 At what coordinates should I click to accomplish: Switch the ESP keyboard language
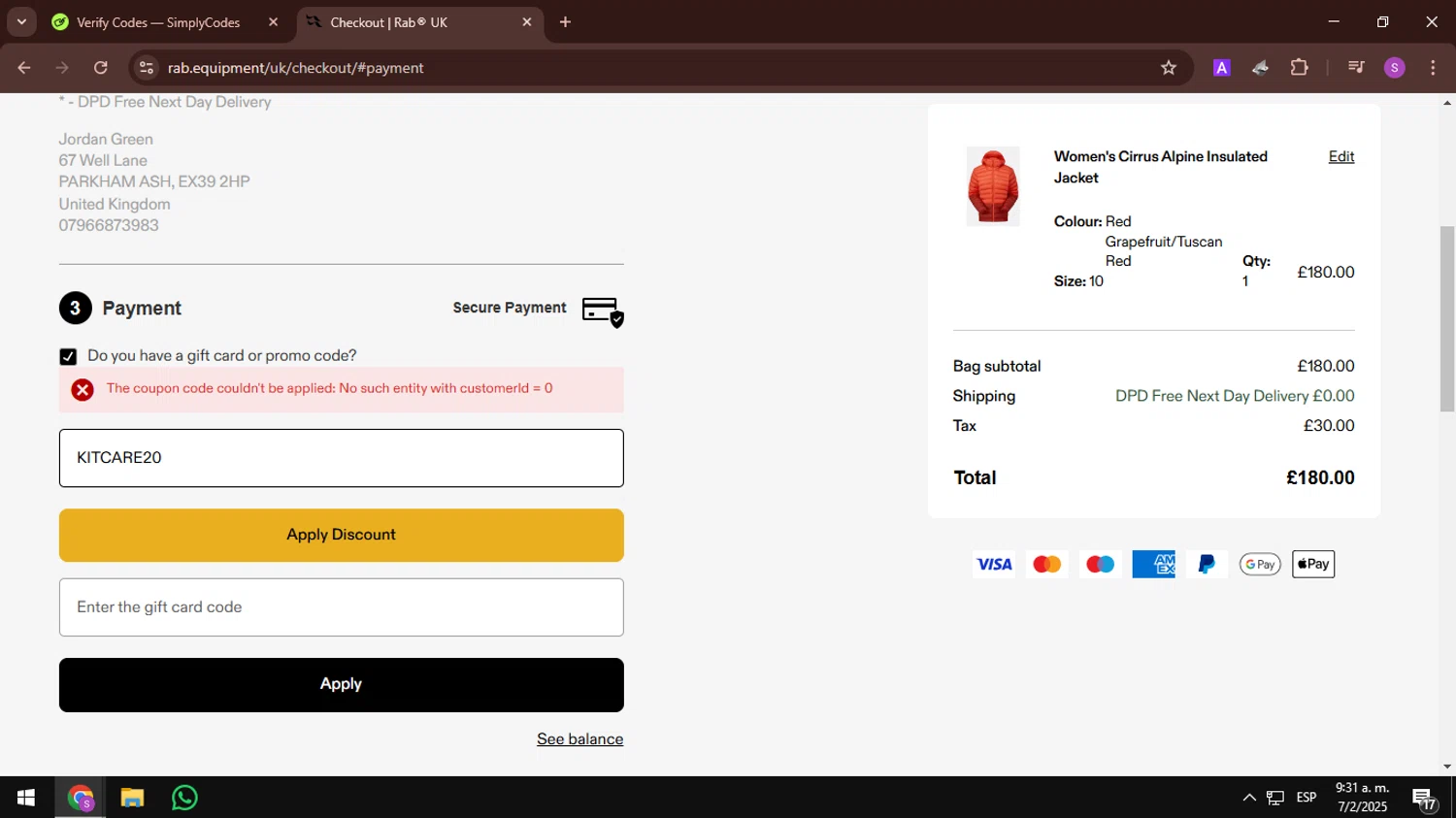point(1307,798)
